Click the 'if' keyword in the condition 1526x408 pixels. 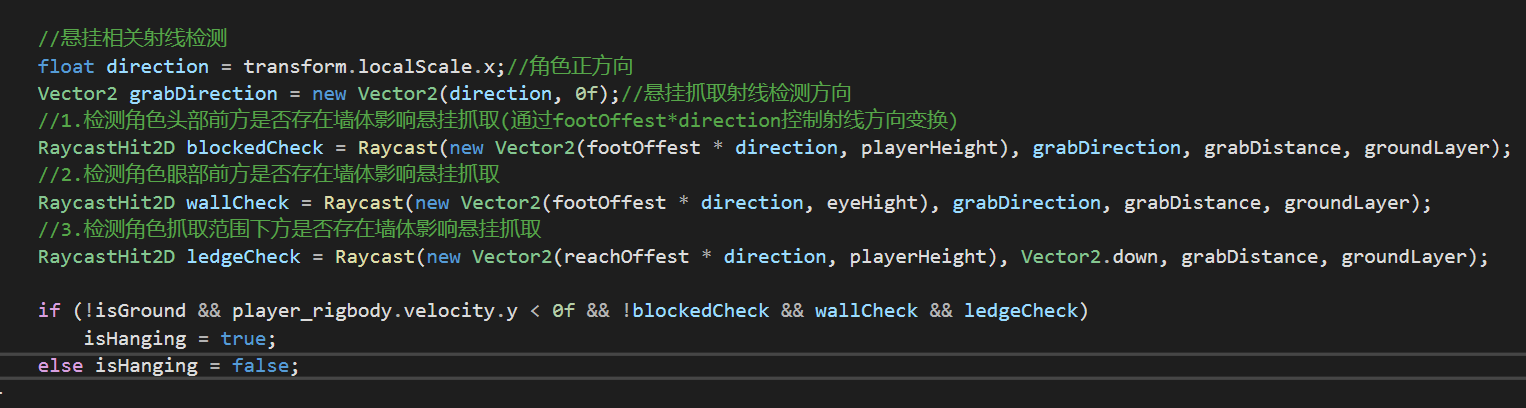[49, 311]
